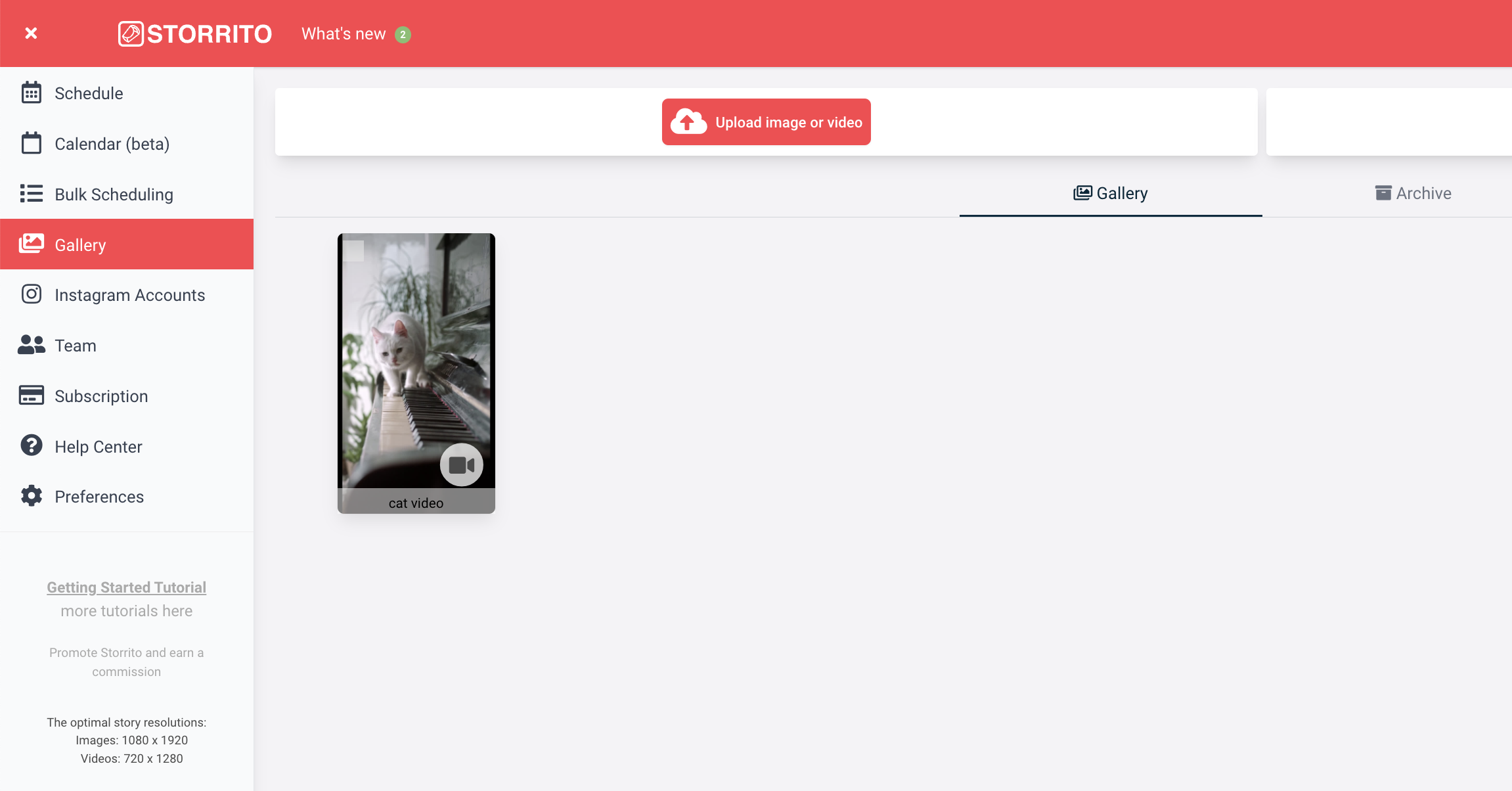View the What's new notifications badge
This screenshot has width=1512, height=791.
[x=403, y=34]
